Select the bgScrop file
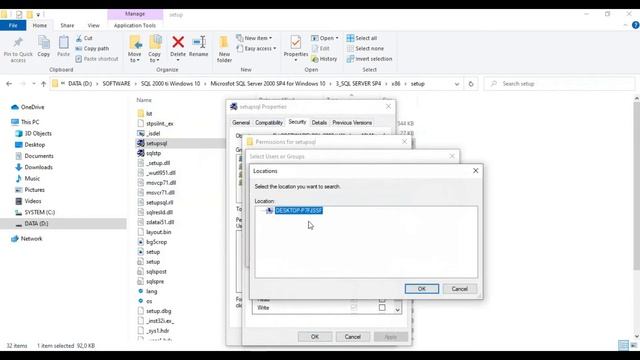 pos(152,242)
